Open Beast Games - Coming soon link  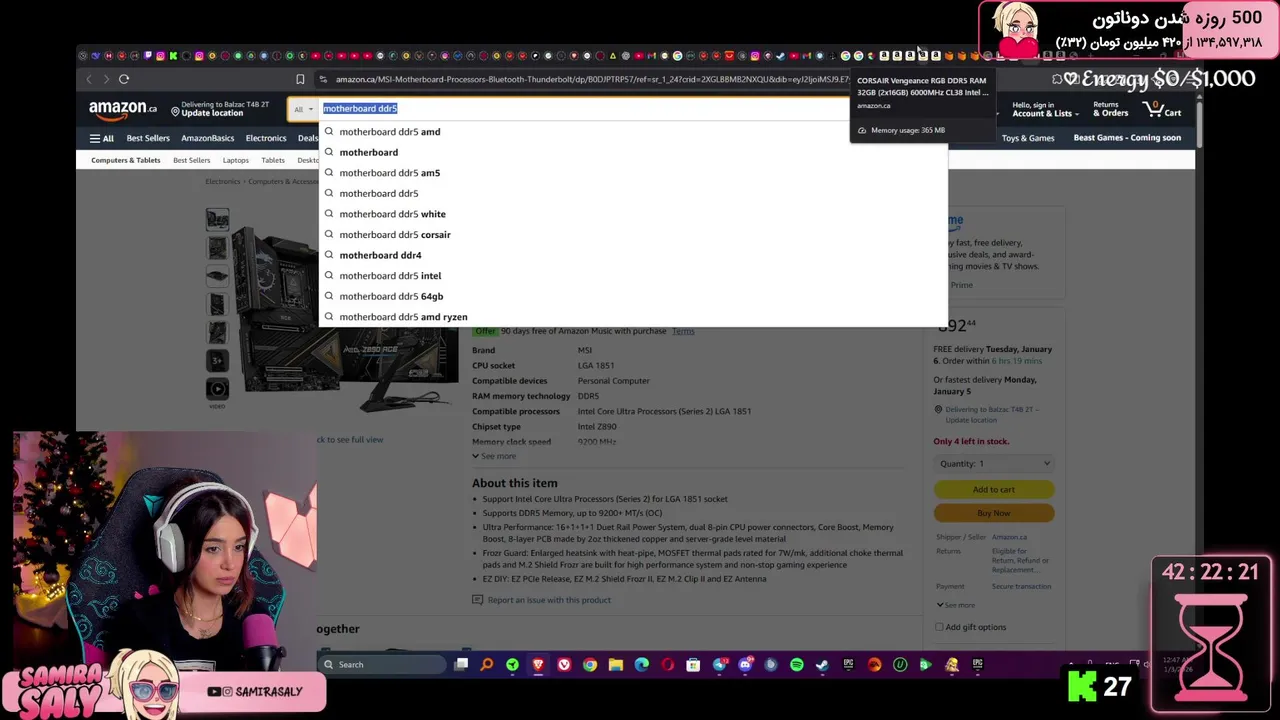(x=1127, y=138)
